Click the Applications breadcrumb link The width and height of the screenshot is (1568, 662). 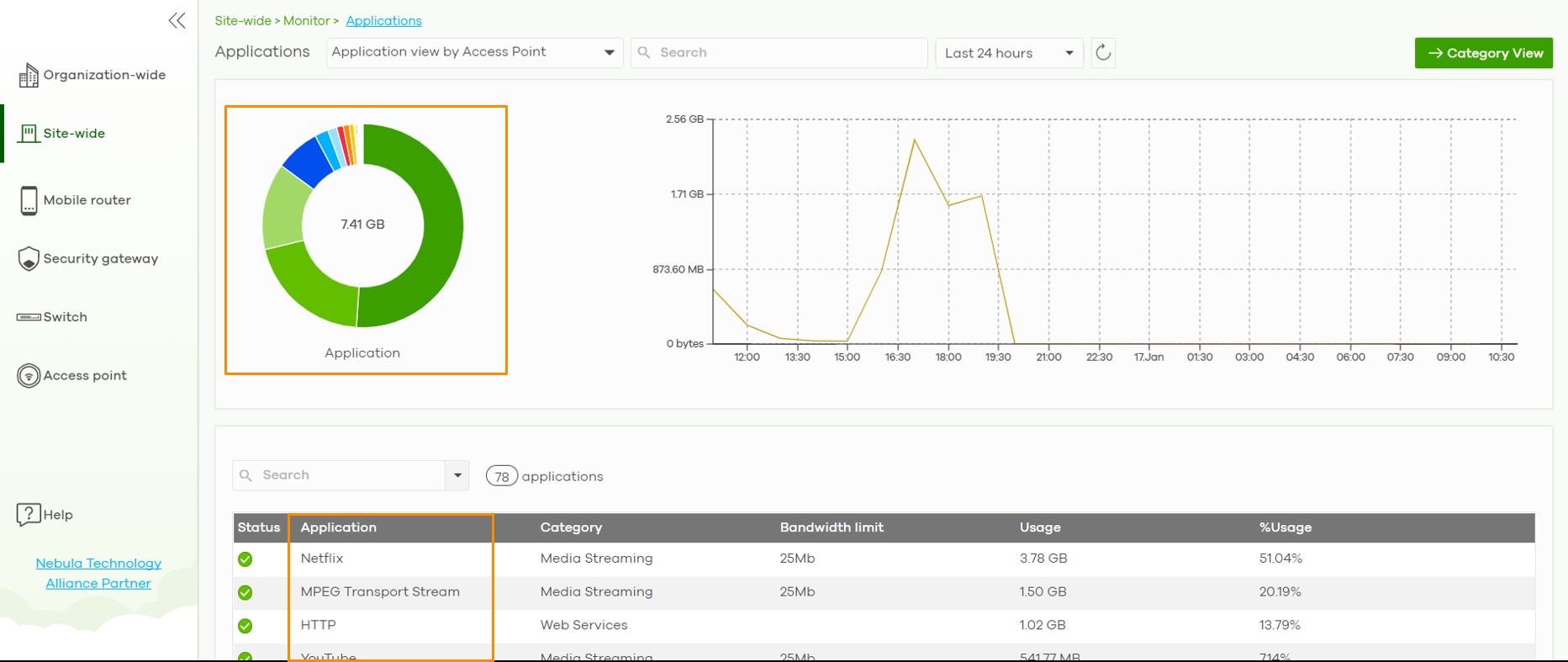coord(383,21)
